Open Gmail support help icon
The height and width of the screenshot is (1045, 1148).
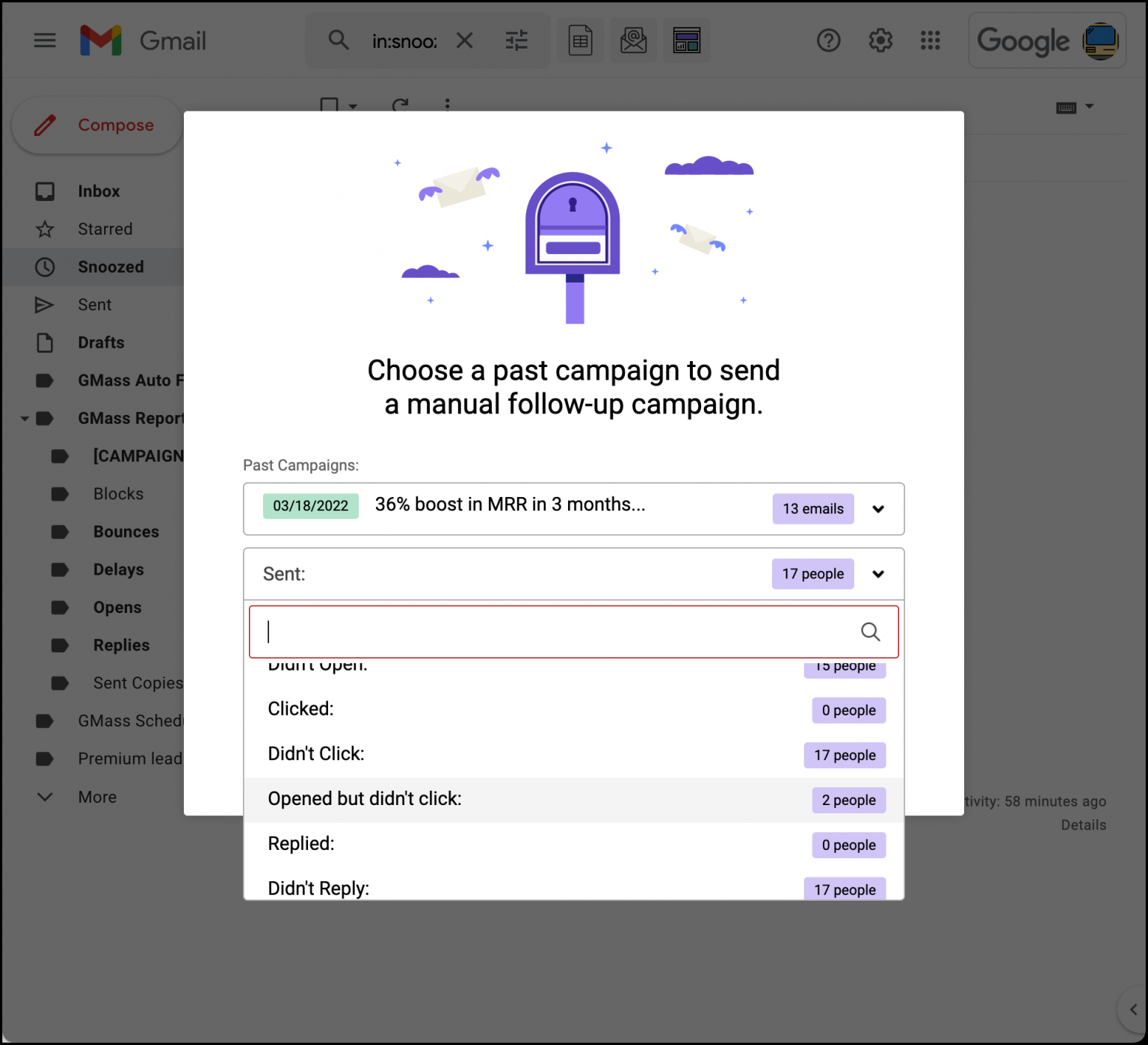coord(829,40)
